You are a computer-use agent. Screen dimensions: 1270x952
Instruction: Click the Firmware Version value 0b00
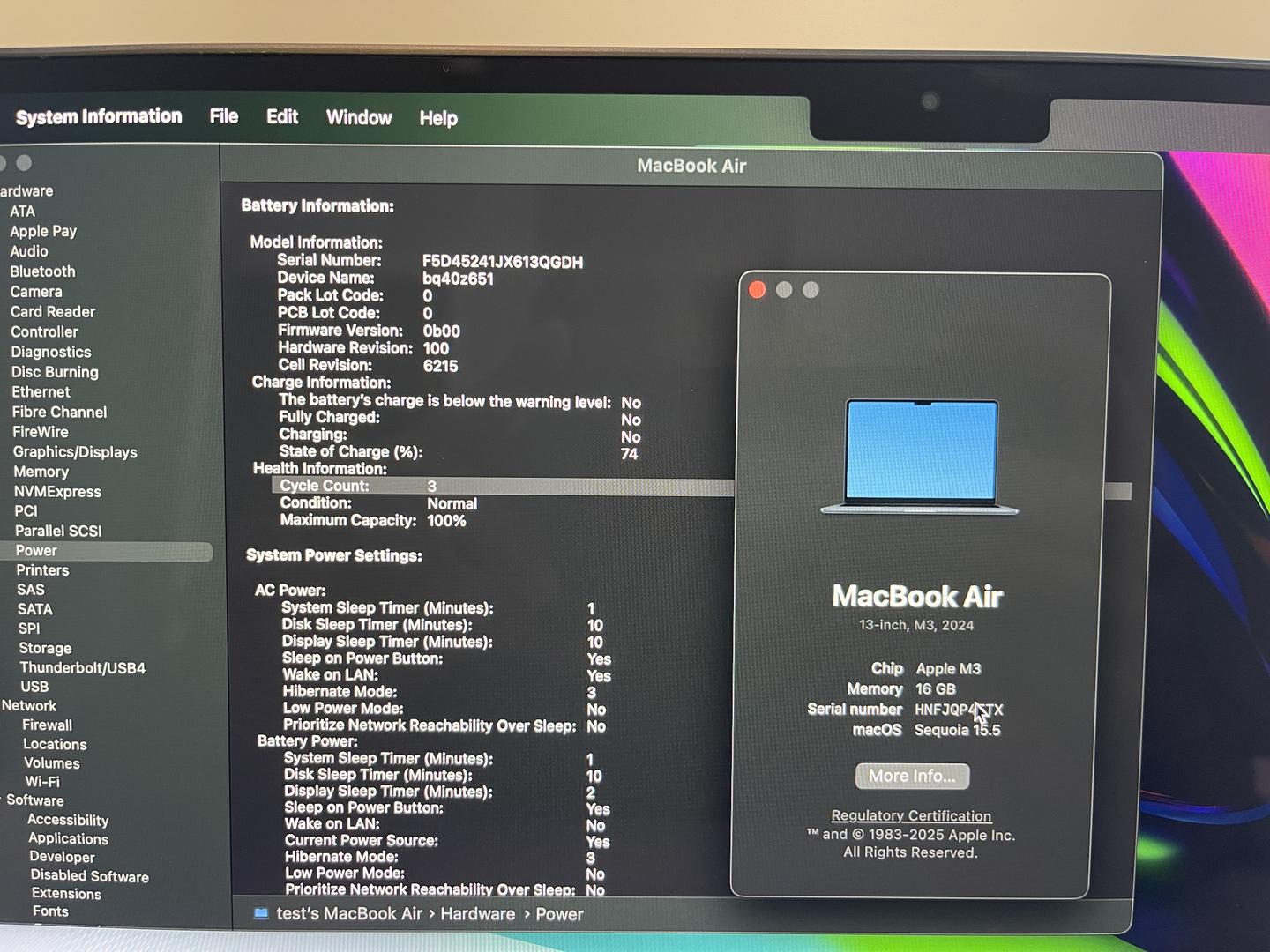tap(441, 331)
